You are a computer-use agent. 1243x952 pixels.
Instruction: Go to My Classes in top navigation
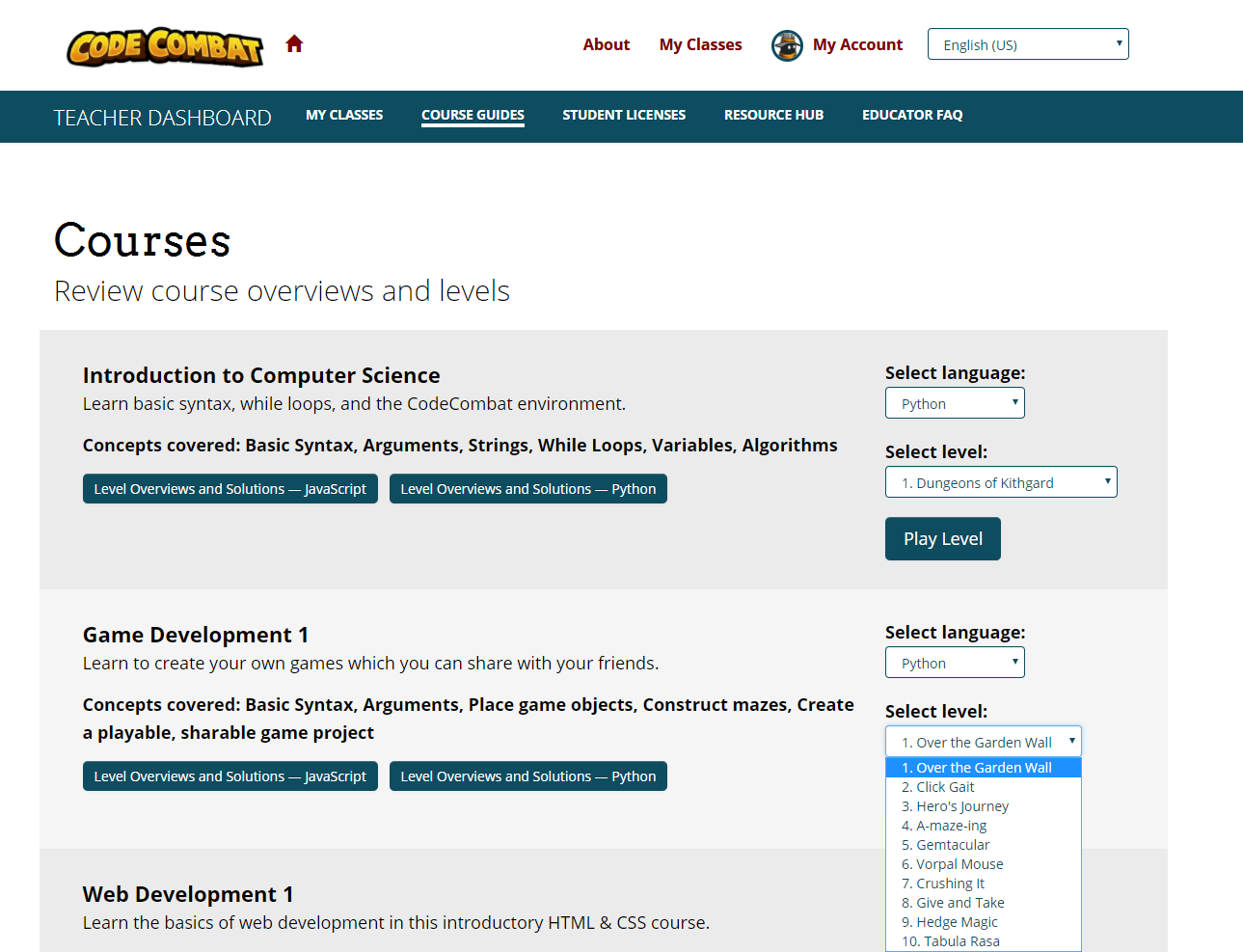[700, 44]
